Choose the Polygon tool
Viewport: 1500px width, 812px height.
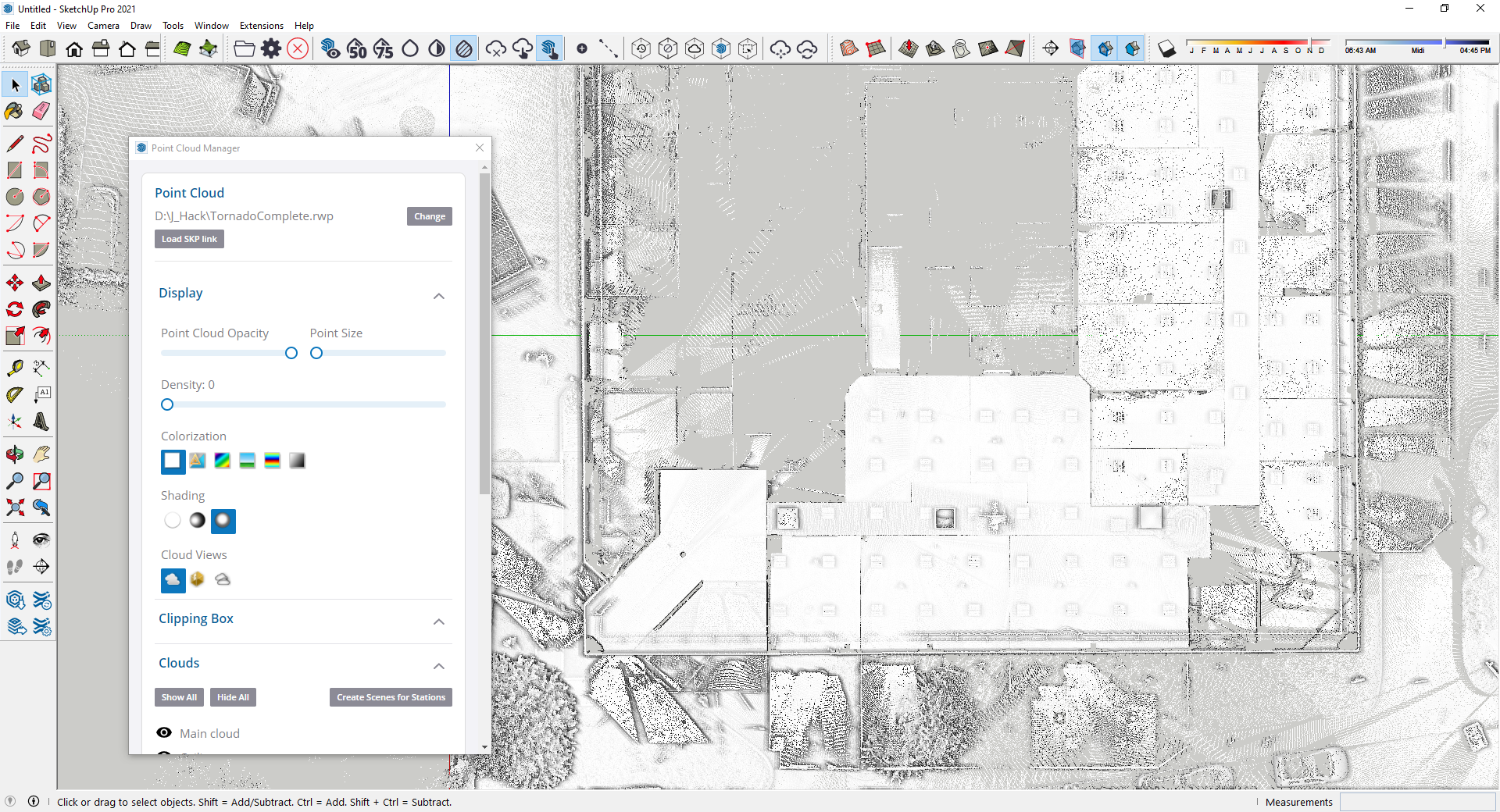41,197
